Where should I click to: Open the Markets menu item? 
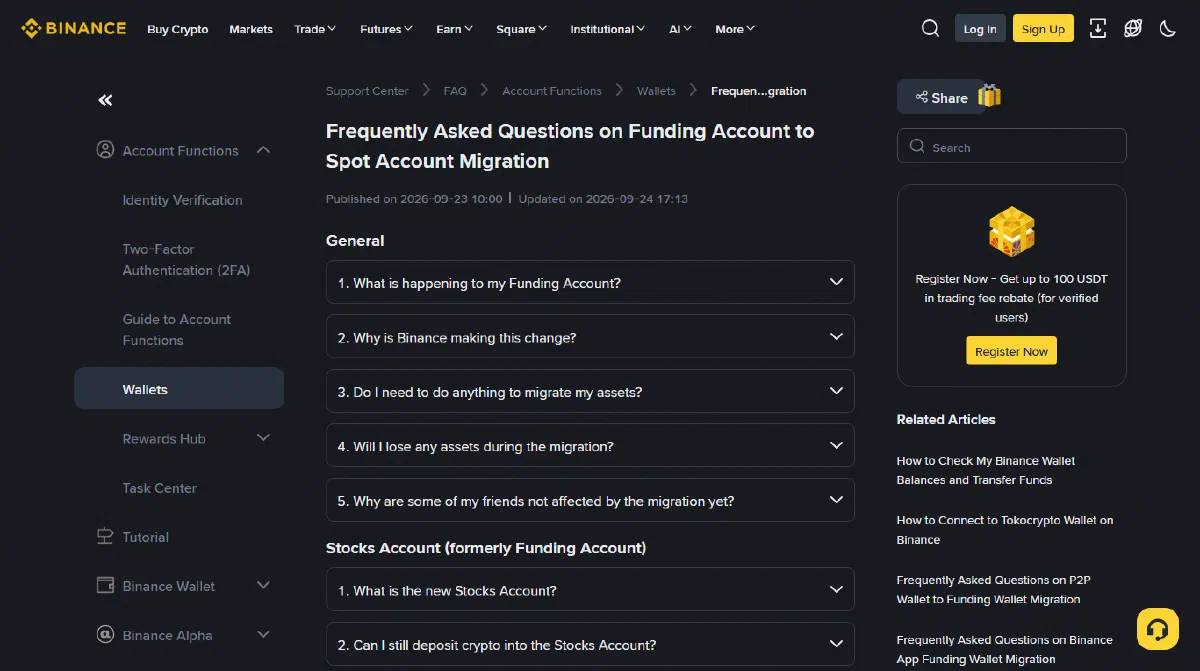tap(251, 29)
